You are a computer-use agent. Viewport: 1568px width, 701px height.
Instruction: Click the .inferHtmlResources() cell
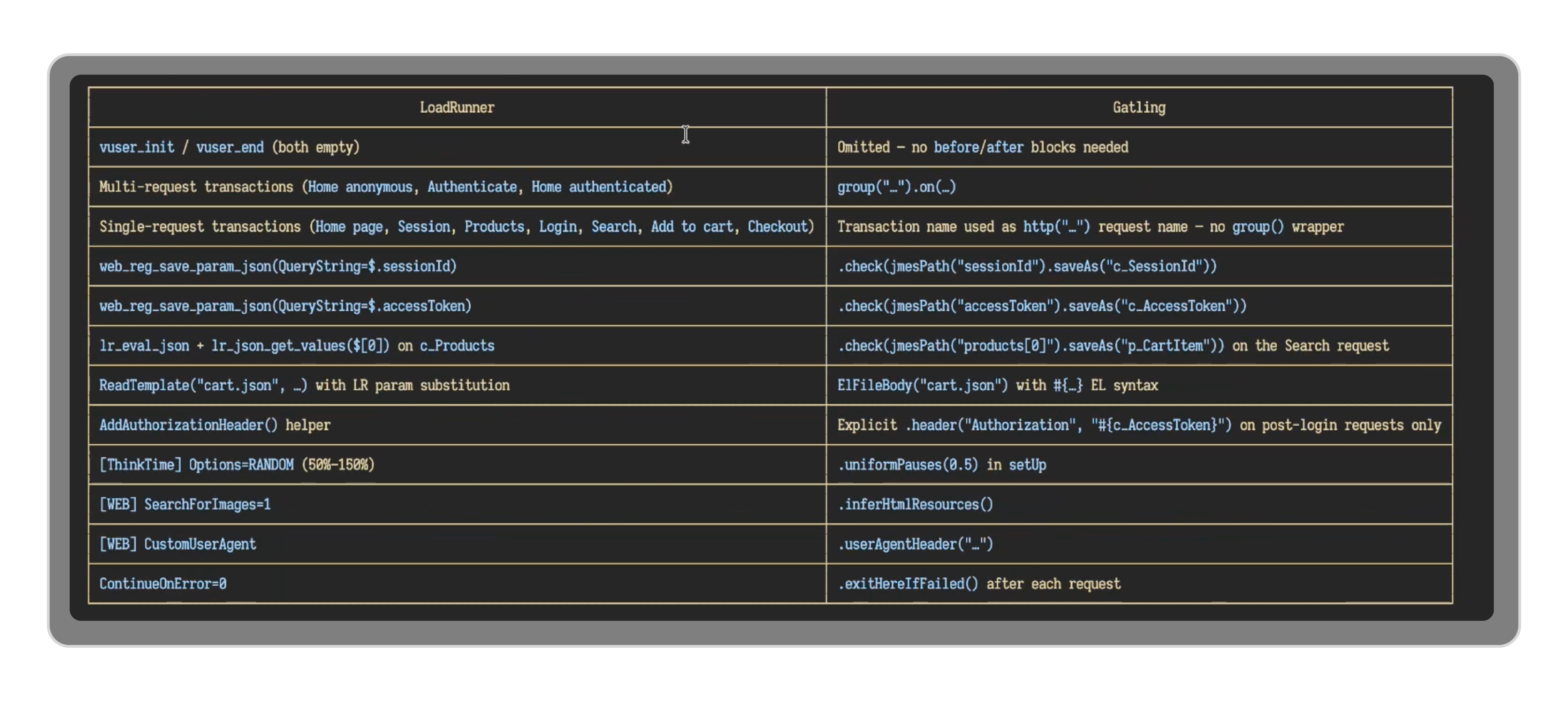pyautogui.click(x=915, y=504)
